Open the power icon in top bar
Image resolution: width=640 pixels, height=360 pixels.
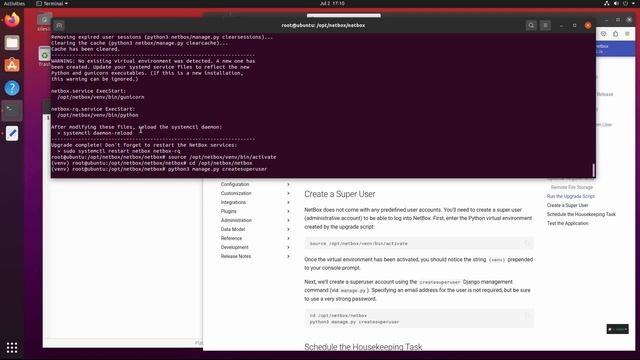click(x=625, y=3)
